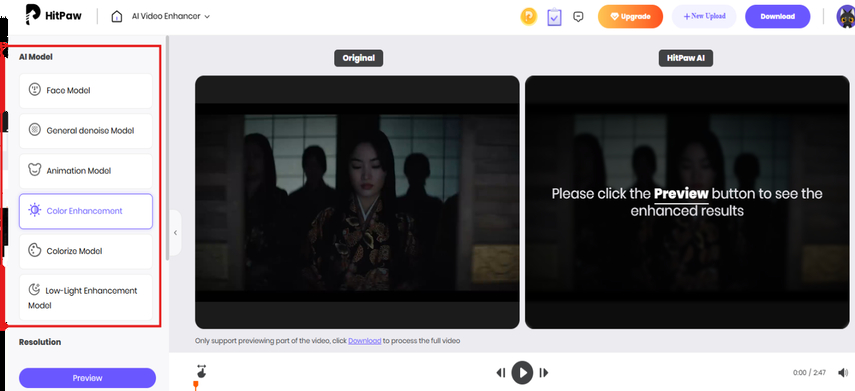855x391 pixels.
Task: Open the AI Video Enhancer dropdown
Action: [x=170, y=16]
